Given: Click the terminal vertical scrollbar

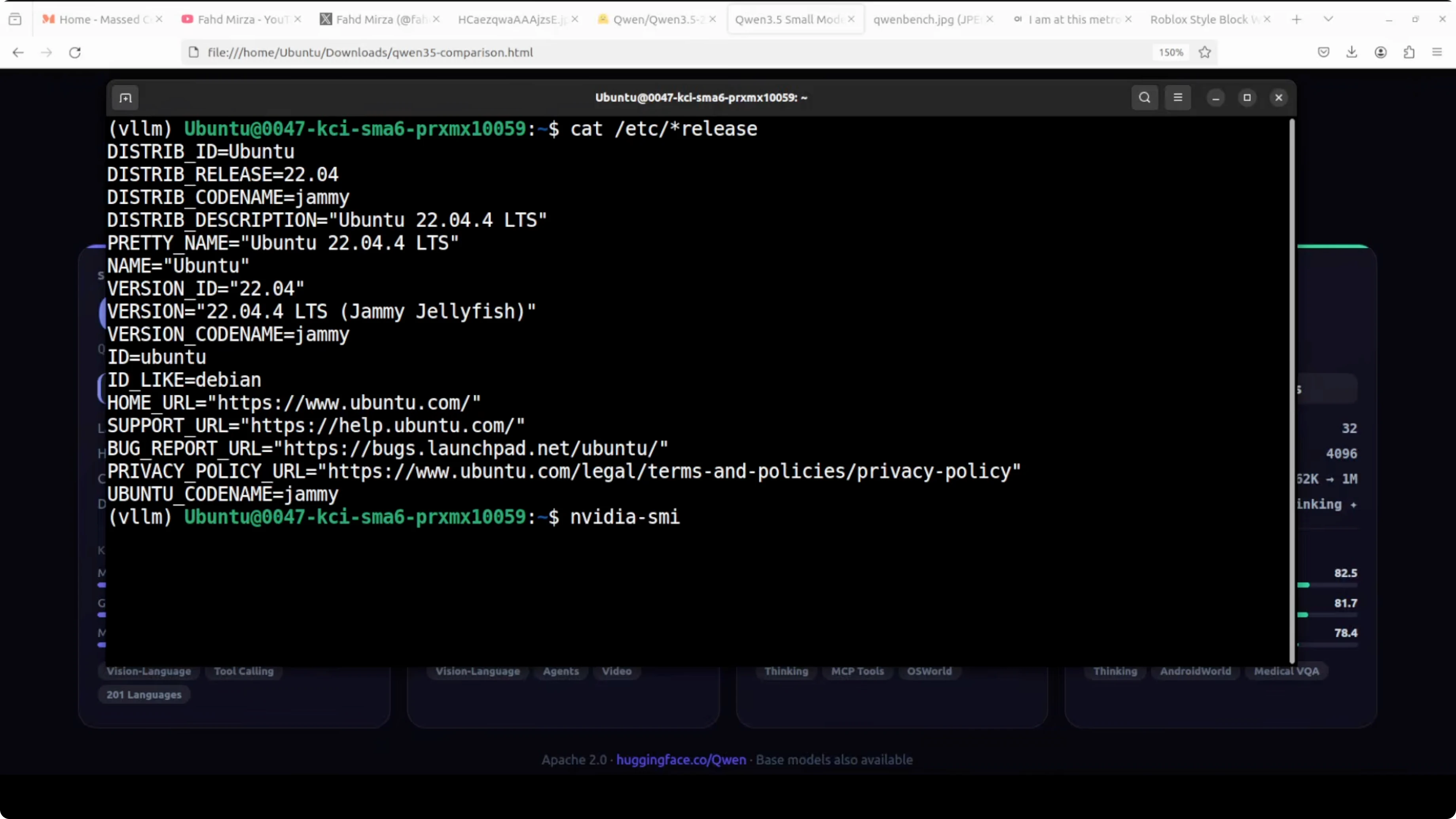Looking at the screenshot, I should point(1291,390).
